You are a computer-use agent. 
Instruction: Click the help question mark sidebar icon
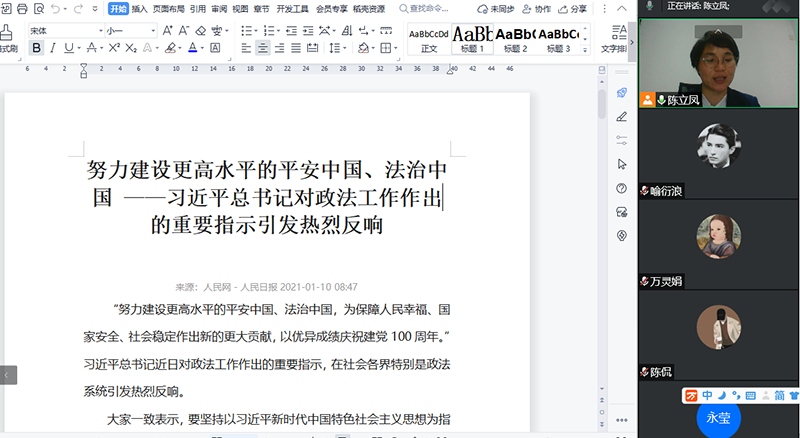pyautogui.click(x=621, y=188)
